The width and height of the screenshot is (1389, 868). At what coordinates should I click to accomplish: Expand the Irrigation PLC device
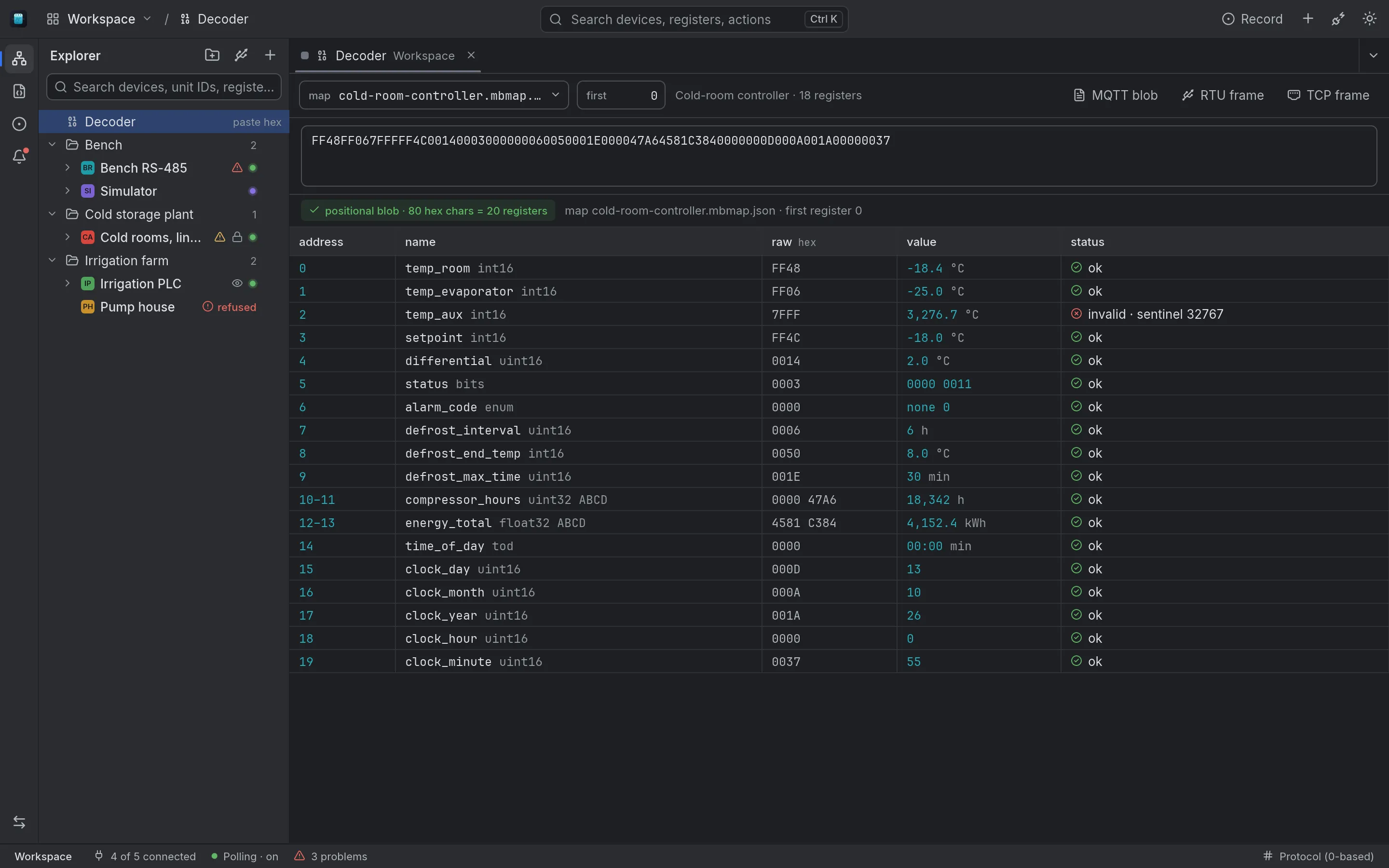[68, 284]
